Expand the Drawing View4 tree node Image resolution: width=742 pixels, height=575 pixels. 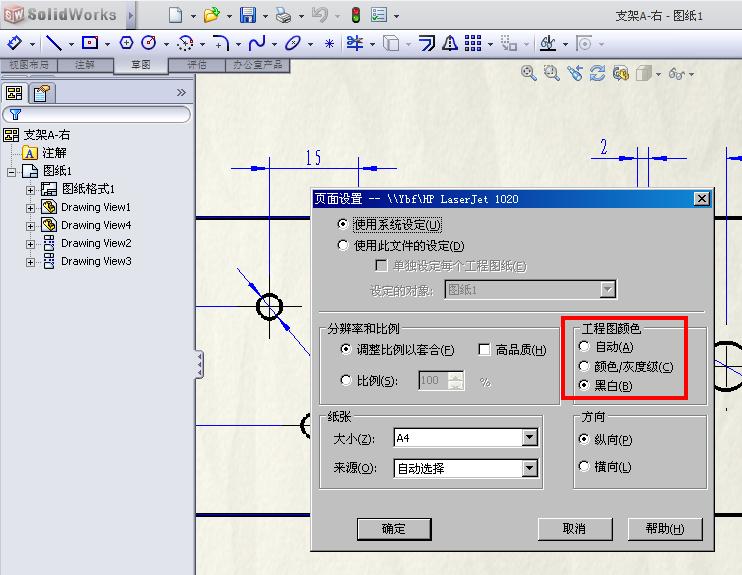(x=30, y=226)
